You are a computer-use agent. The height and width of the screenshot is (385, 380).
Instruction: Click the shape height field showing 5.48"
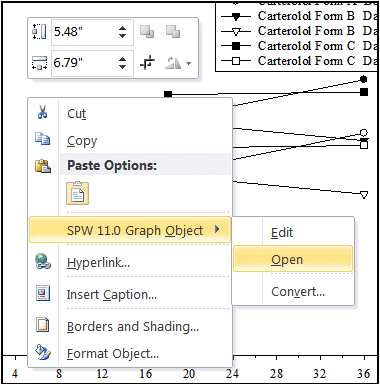(92, 32)
